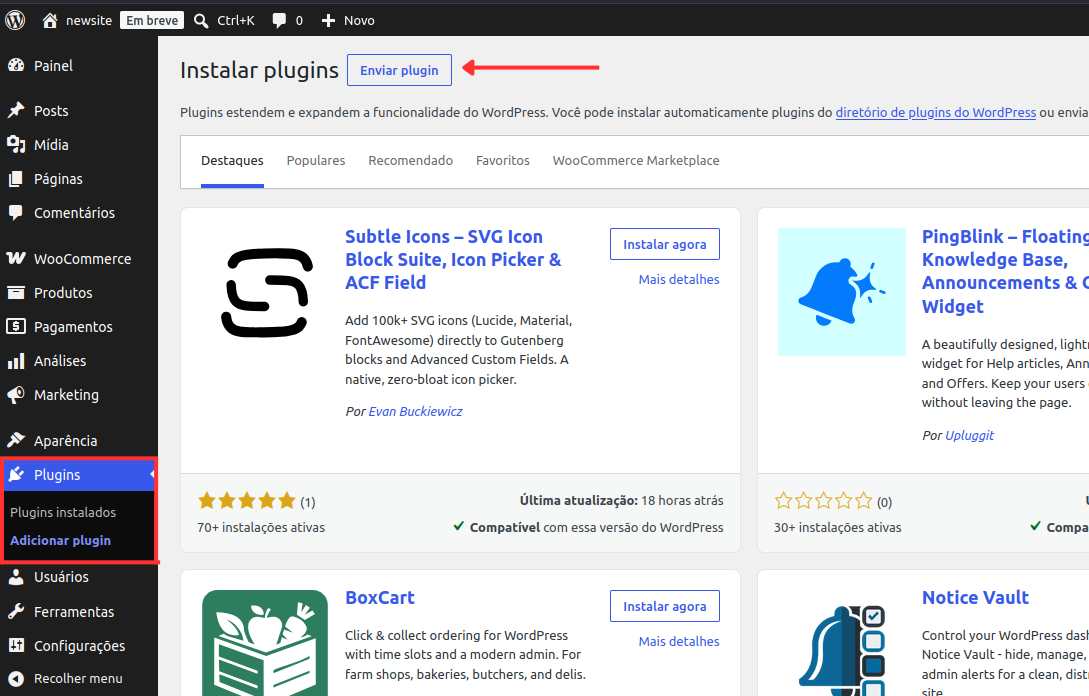This screenshot has height=696, width=1089.
Task: Click the plus Novo icon
Action: tap(328, 21)
